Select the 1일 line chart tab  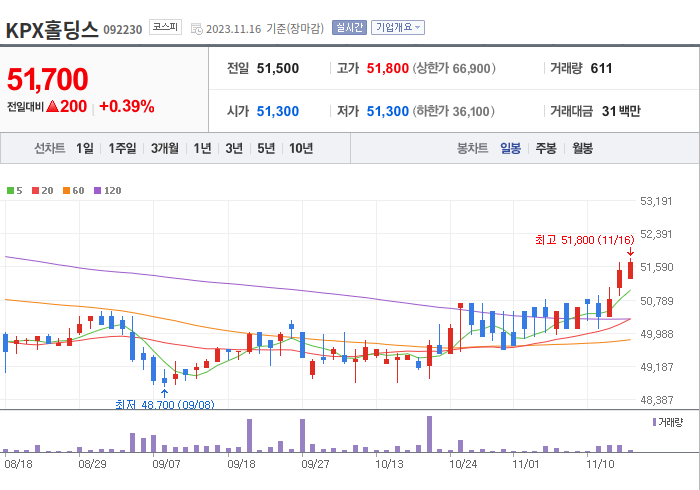(x=84, y=148)
